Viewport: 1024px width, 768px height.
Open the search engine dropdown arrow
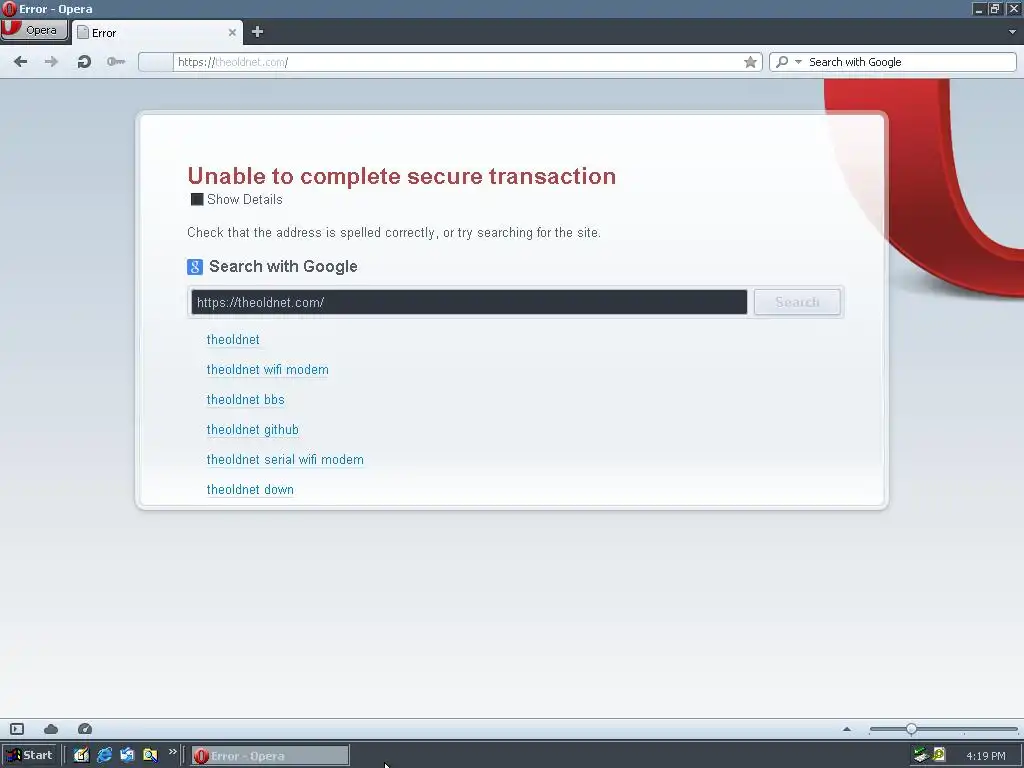[x=798, y=62]
